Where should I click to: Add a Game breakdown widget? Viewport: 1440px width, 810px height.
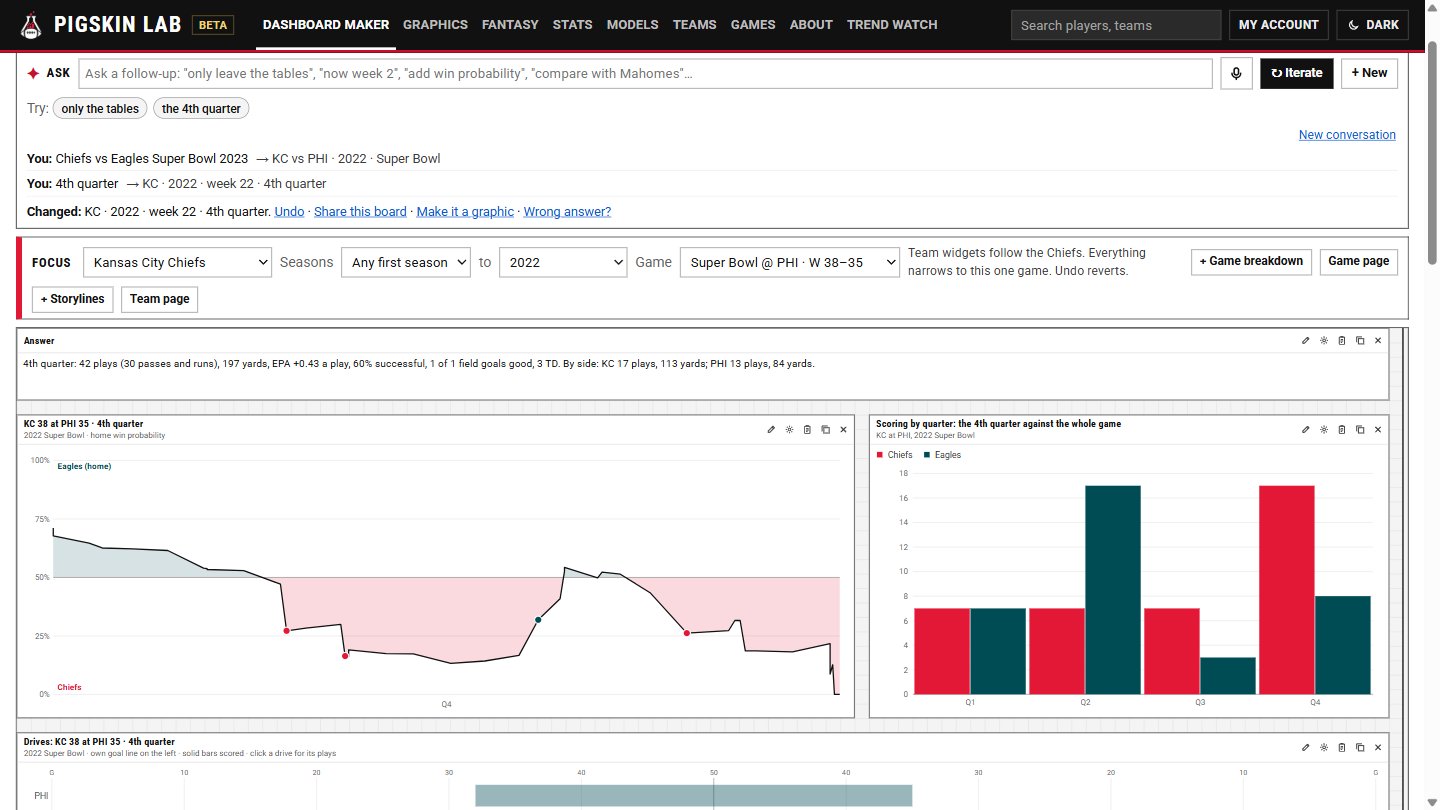coord(1251,262)
